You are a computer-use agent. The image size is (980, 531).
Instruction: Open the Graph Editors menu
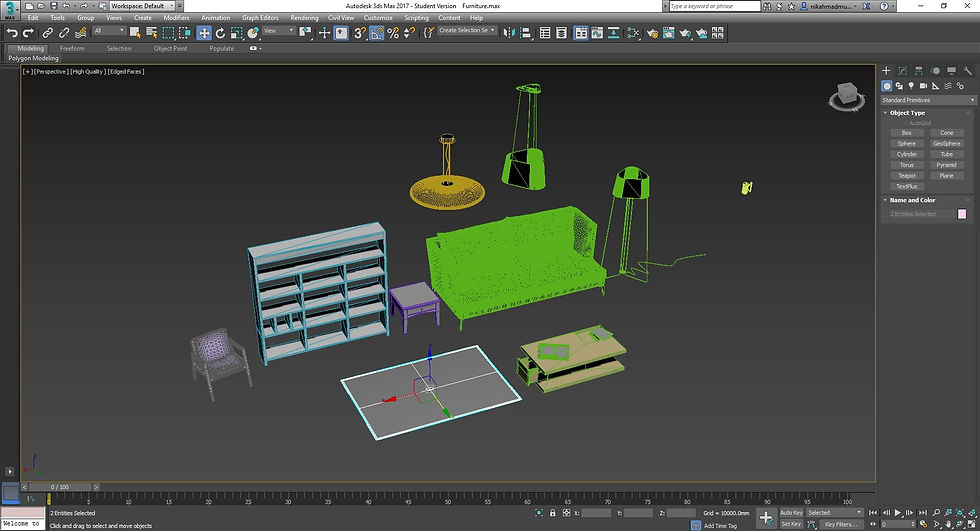tap(260, 17)
